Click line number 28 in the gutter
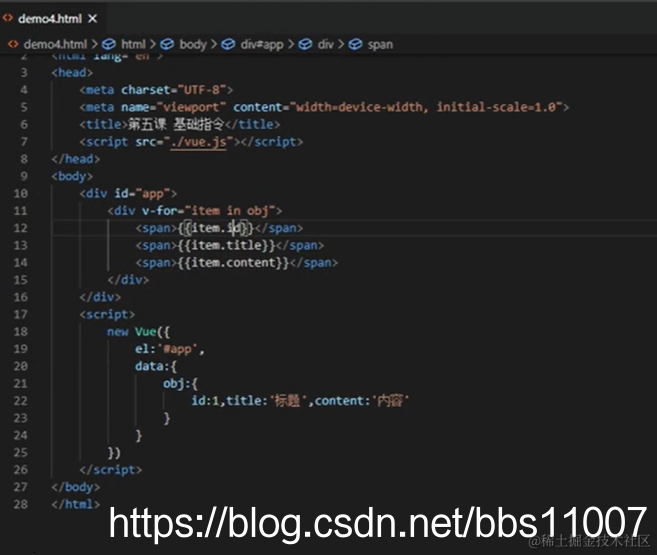 pyautogui.click(x=21, y=504)
